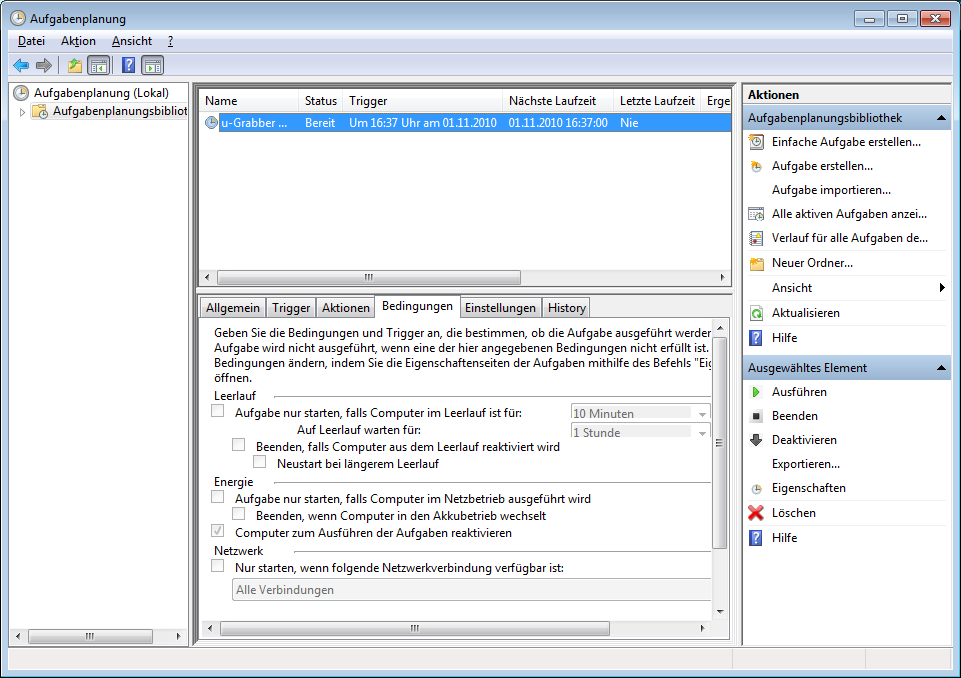Screen dimensions: 961x678
Task: Click the blue help toolbar icon
Action: [x=128, y=65]
